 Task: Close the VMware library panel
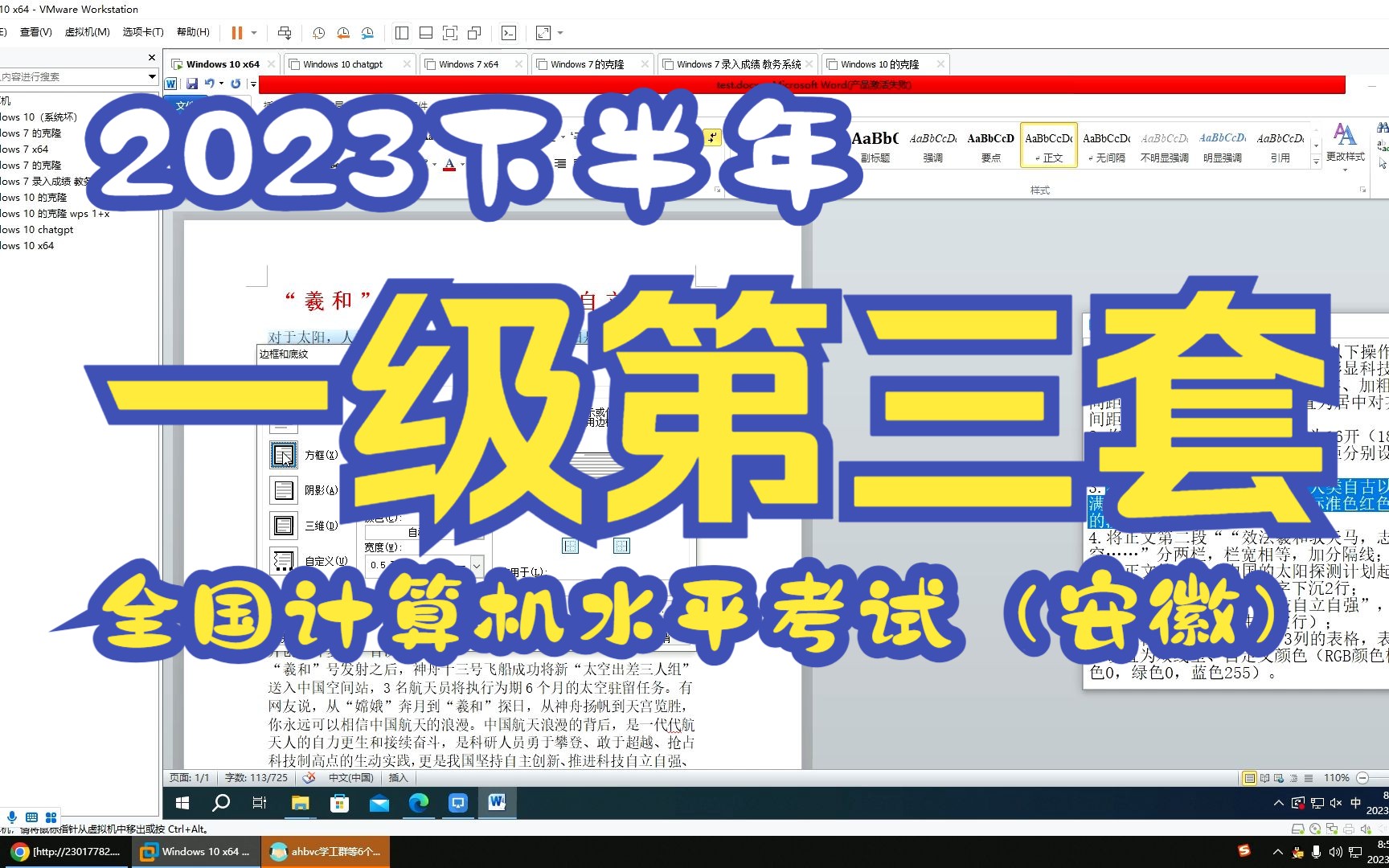(152, 58)
